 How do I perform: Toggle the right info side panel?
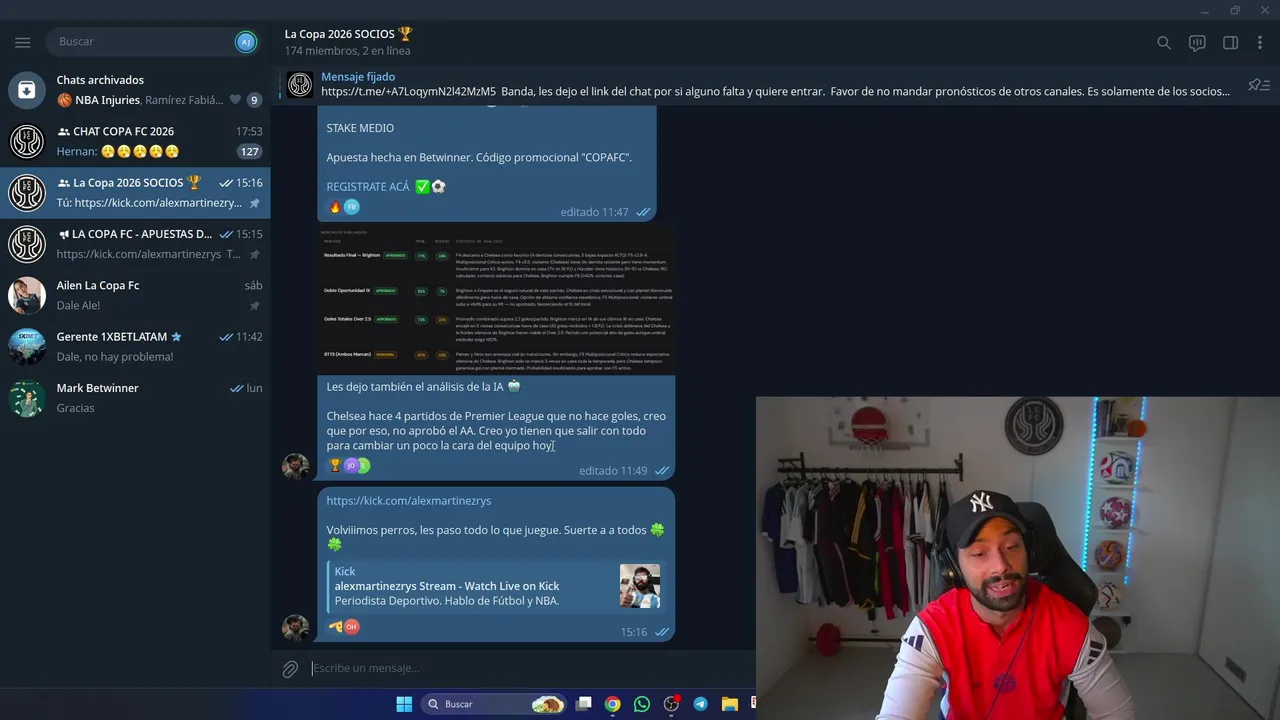[1230, 43]
